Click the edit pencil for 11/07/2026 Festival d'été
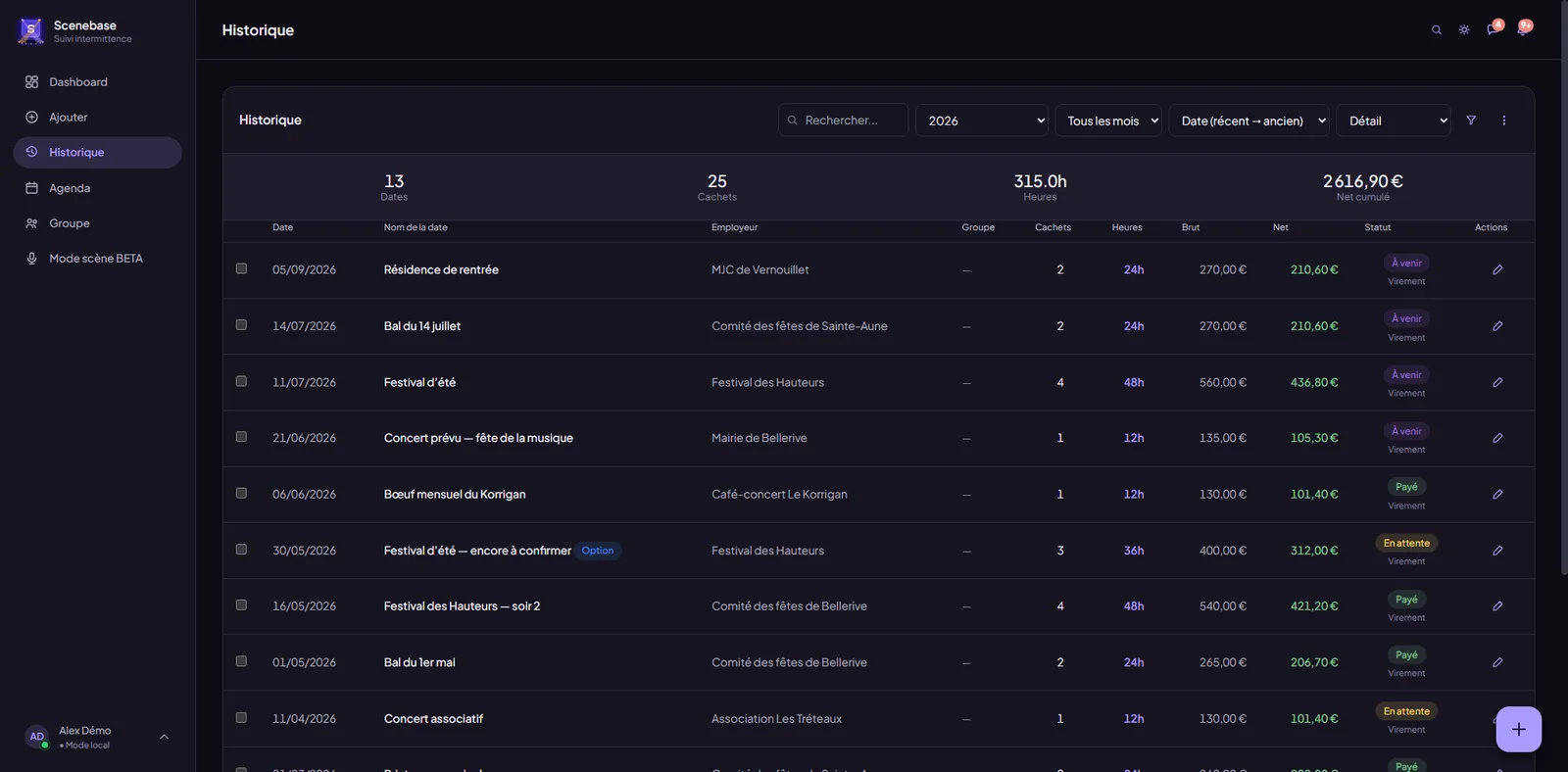 pos(1497,382)
